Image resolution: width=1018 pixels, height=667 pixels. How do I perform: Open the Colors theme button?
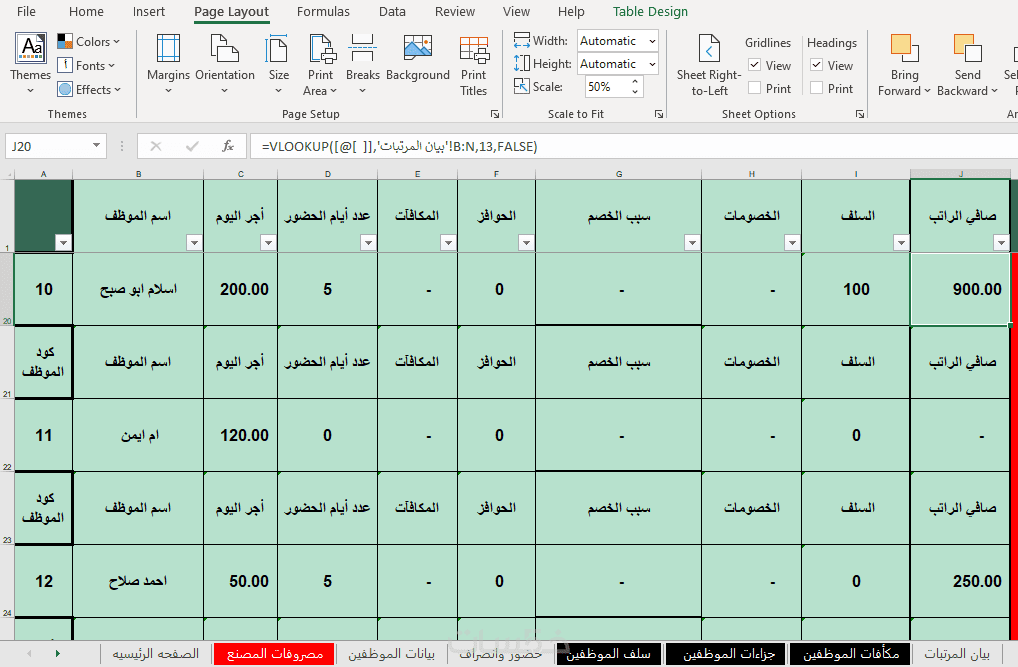88,42
